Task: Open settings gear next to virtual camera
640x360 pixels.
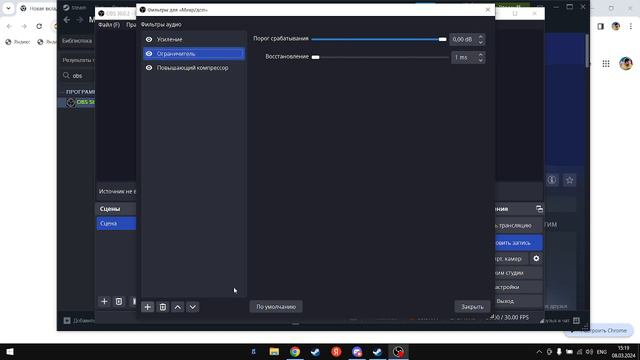Action: click(536, 258)
